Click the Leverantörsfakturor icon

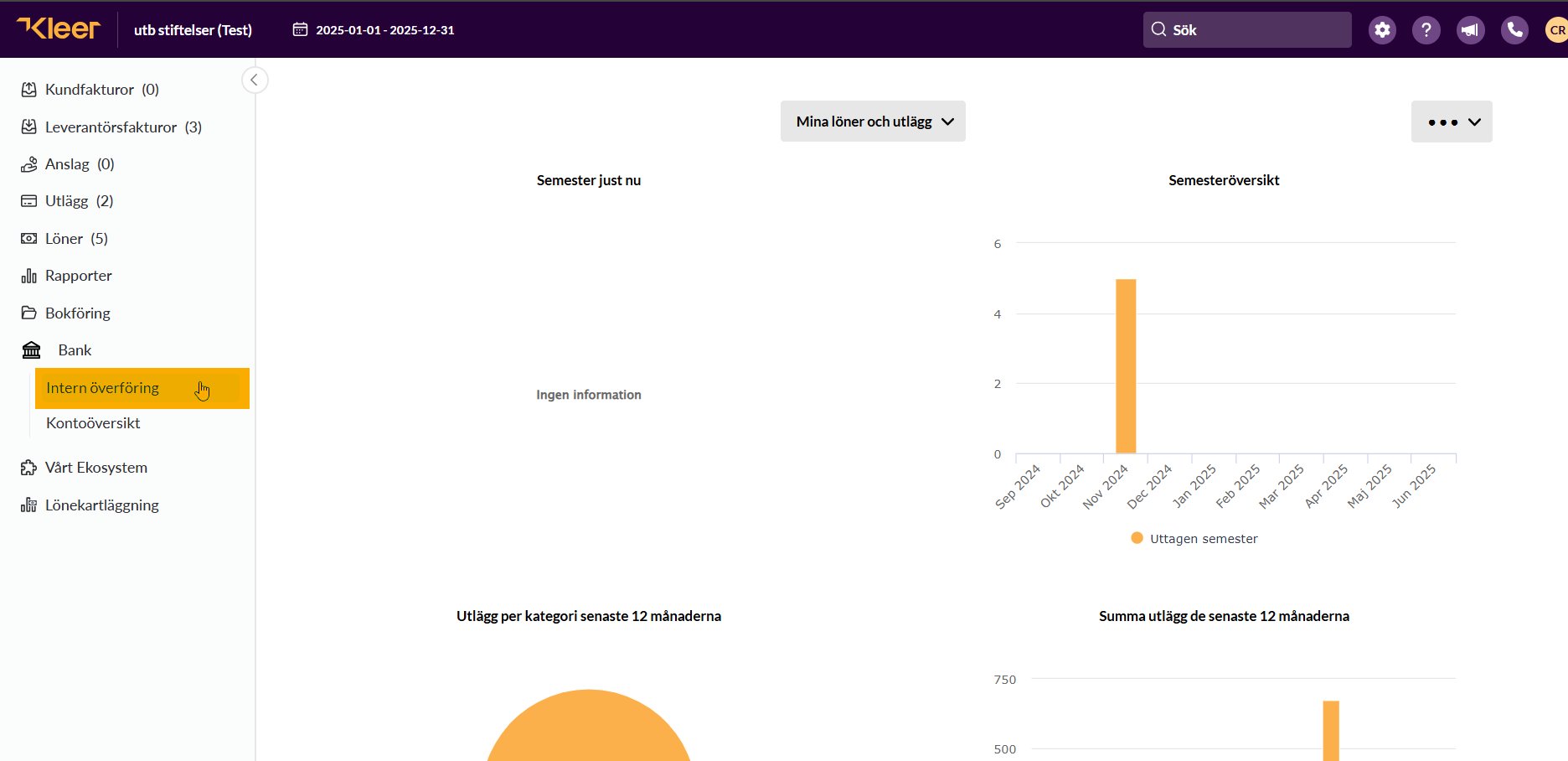pos(28,127)
